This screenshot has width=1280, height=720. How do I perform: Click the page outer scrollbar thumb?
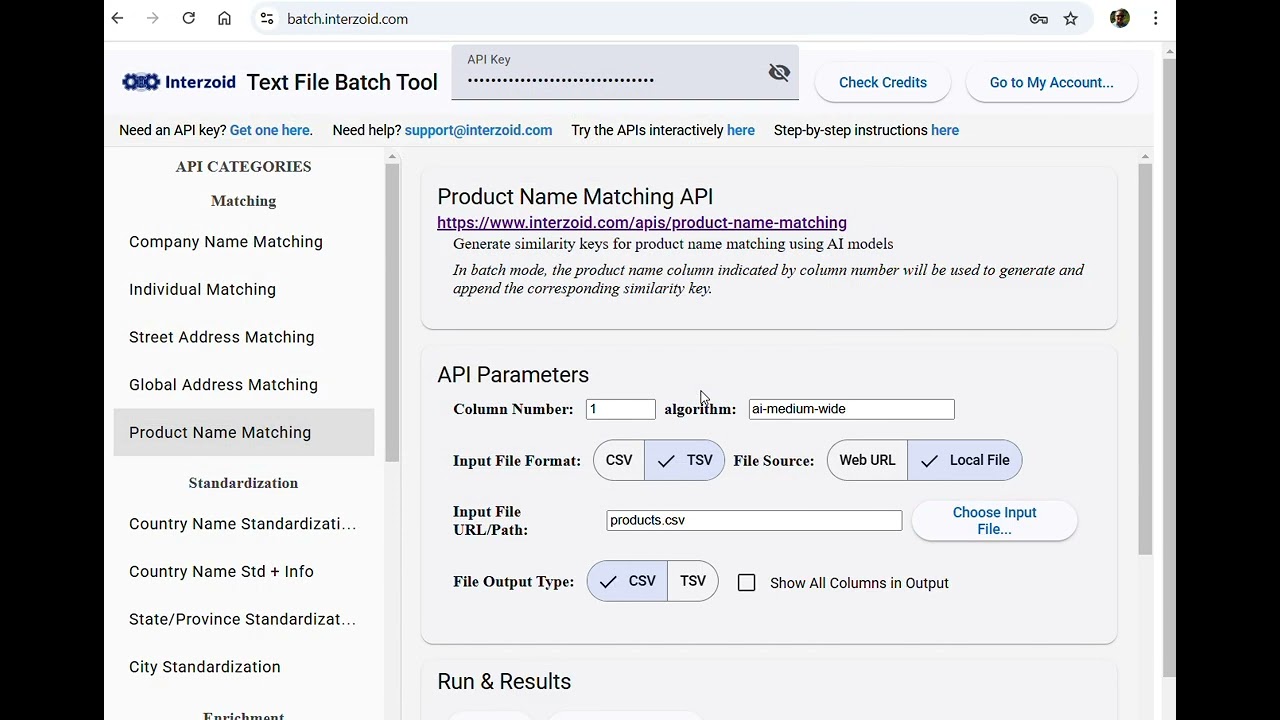point(1169,368)
